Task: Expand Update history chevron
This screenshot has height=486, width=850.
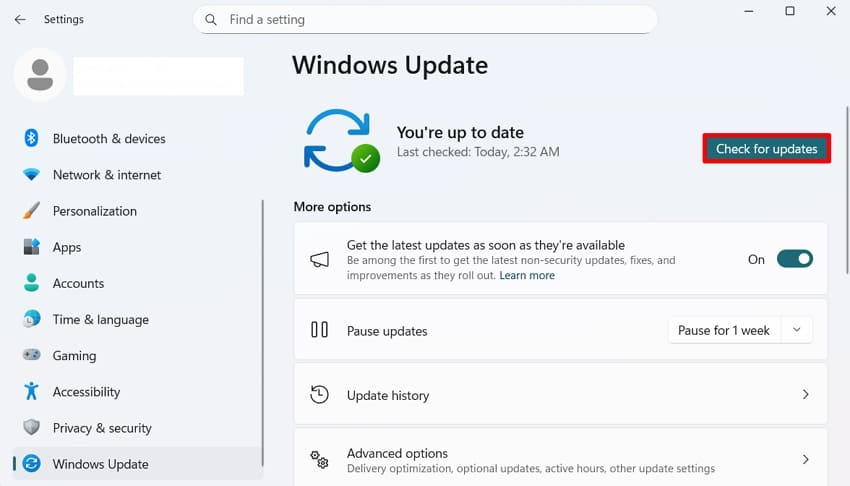Action: tap(806, 394)
